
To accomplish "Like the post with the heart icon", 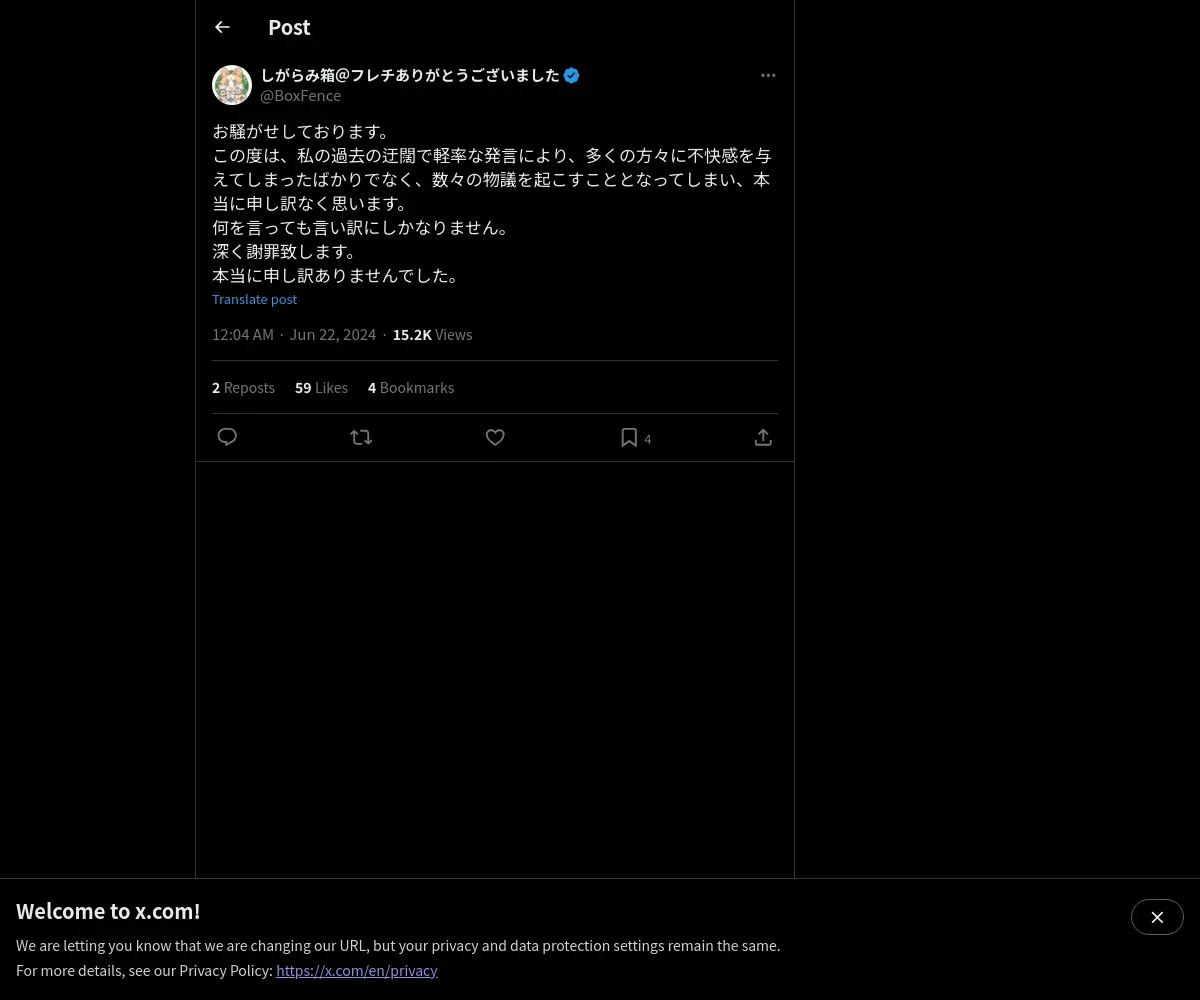I will 495,437.
